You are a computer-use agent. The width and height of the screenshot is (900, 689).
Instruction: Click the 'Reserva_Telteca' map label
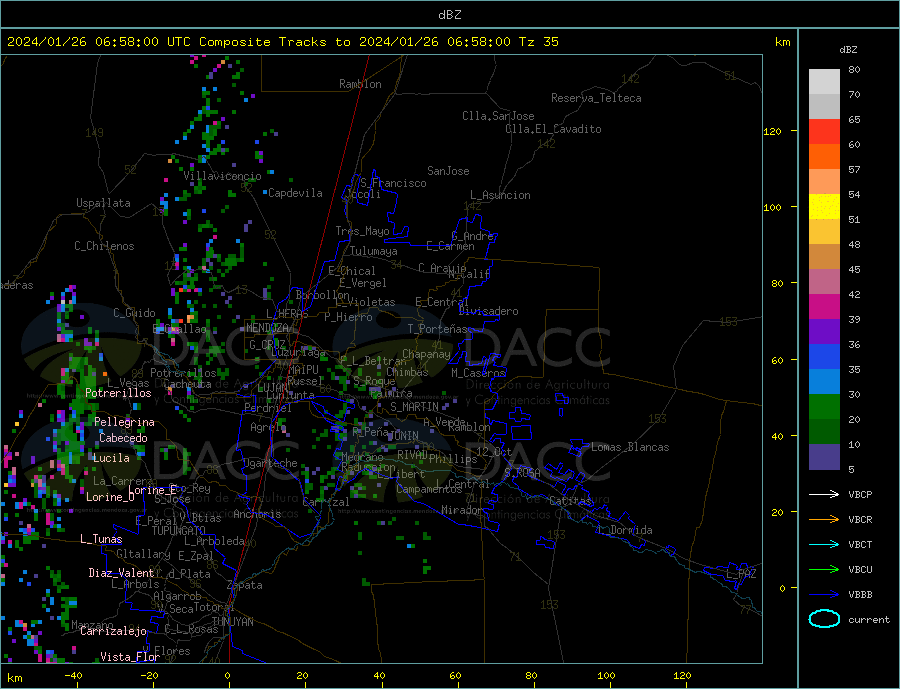pyautogui.click(x=596, y=98)
